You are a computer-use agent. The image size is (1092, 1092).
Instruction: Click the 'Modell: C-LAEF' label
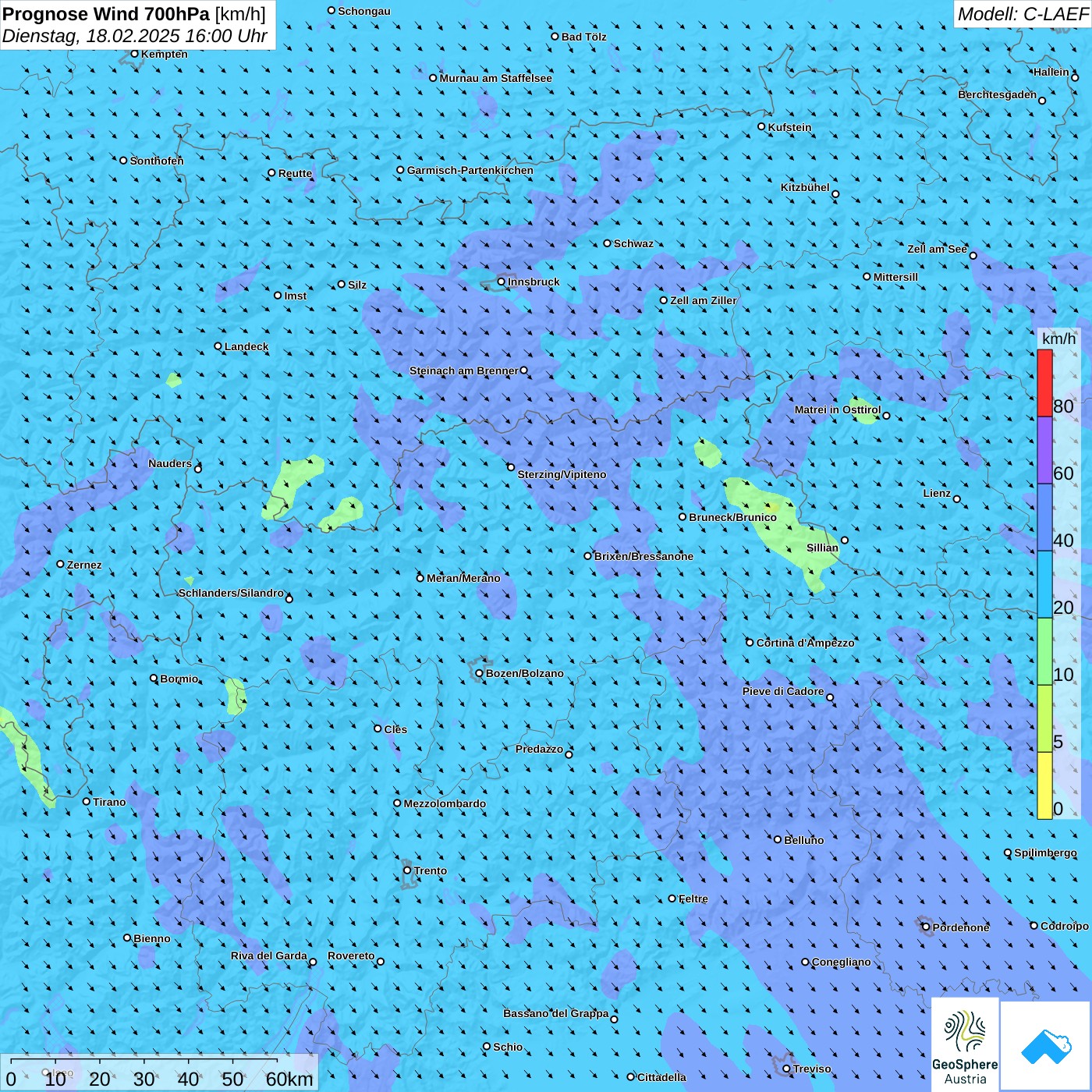pyautogui.click(x=1023, y=14)
